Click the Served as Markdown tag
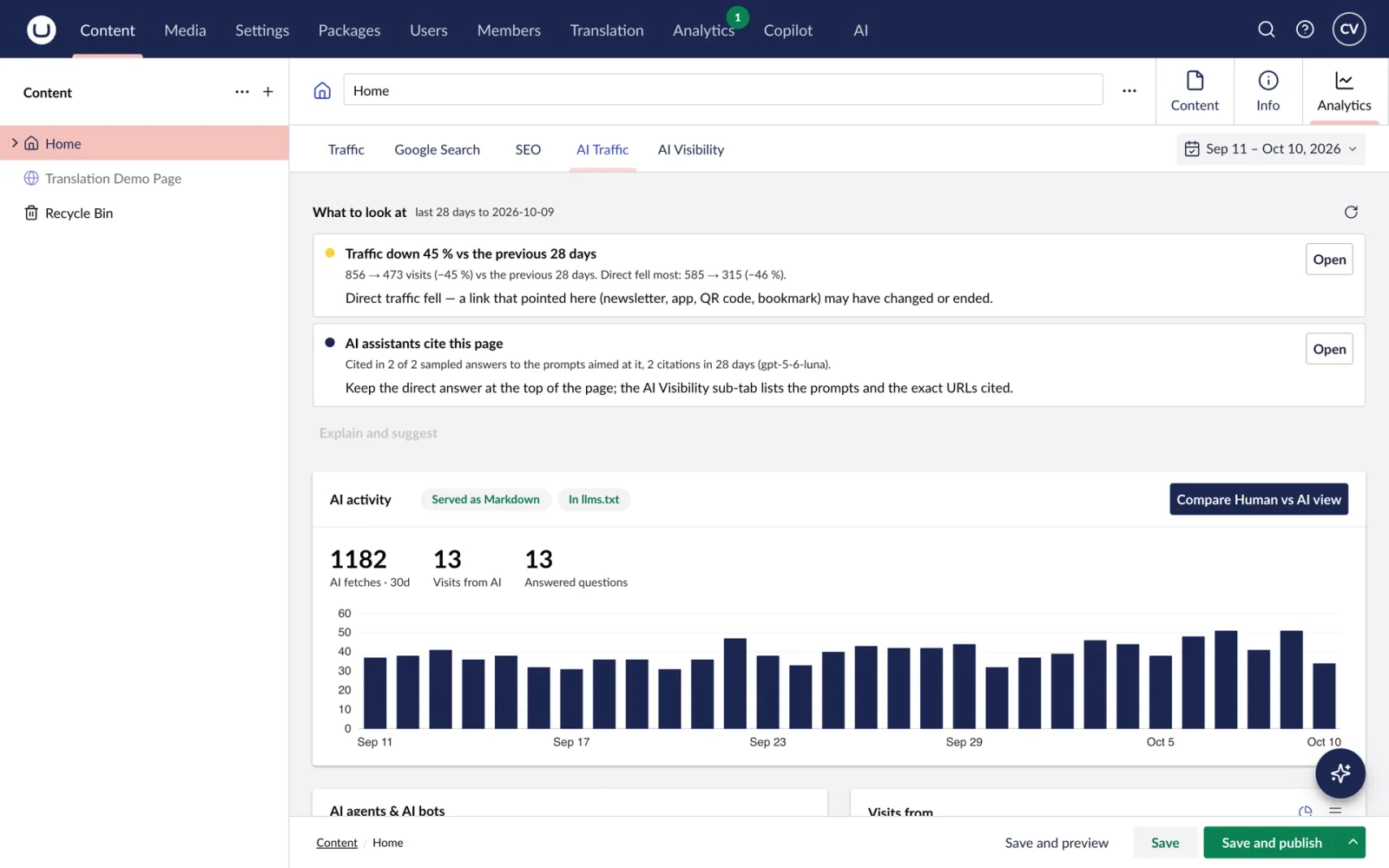 pyautogui.click(x=485, y=499)
